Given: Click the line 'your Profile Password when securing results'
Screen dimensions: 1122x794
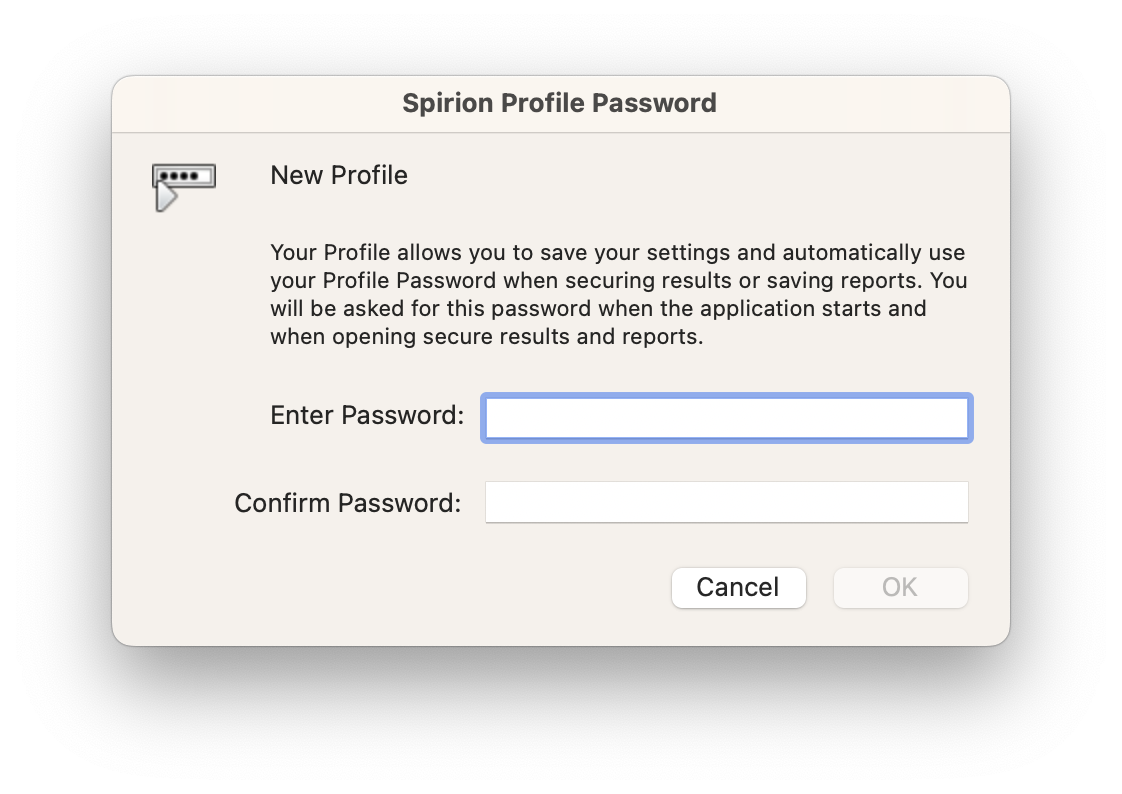Looking at the screenshot, I should coord(619,280).
